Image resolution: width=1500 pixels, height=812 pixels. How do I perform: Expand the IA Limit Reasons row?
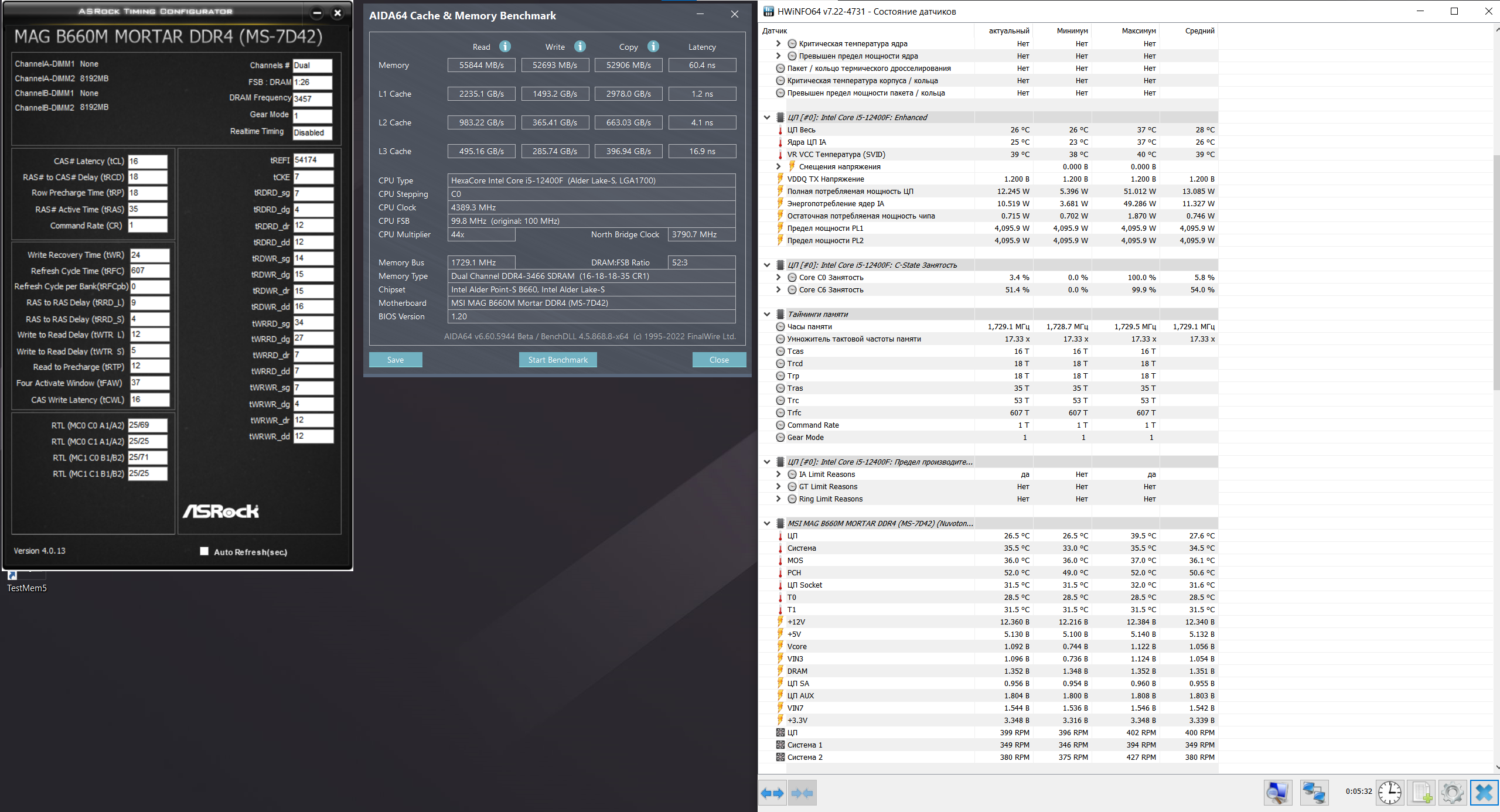pyautogui.click(x=779, y=475)
